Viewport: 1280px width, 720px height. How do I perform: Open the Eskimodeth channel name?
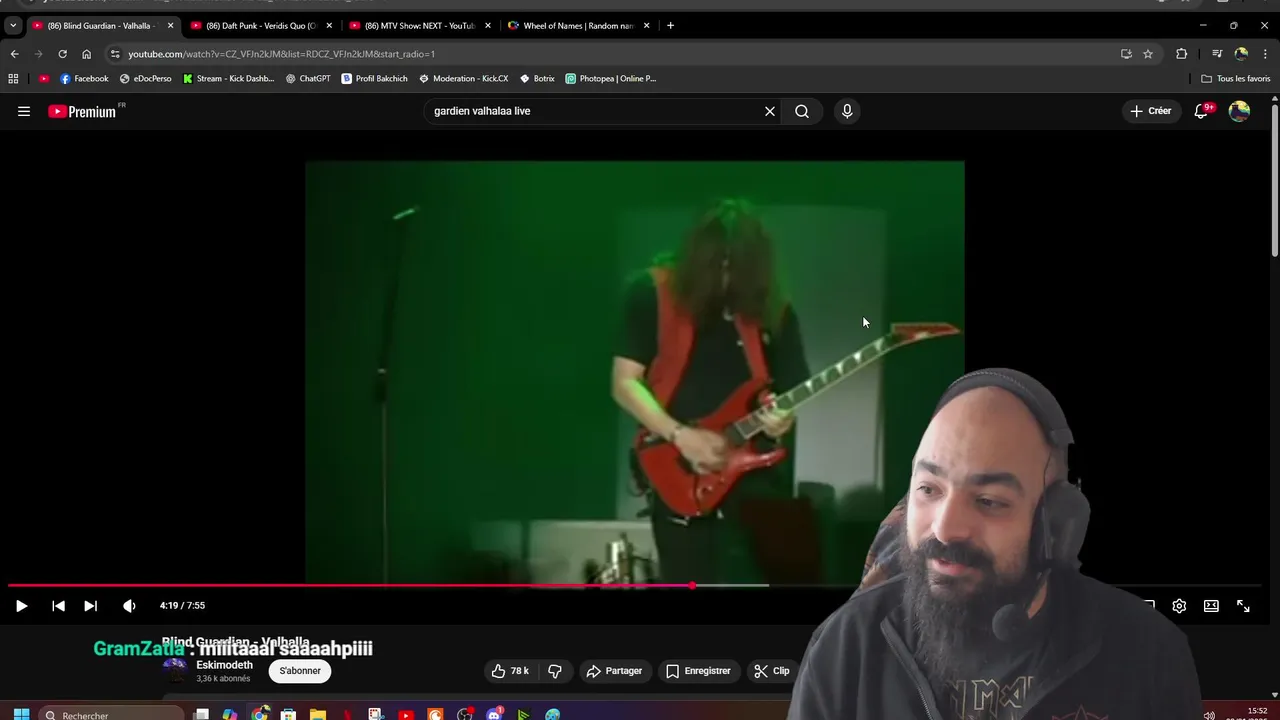click(x=224, y=665)
